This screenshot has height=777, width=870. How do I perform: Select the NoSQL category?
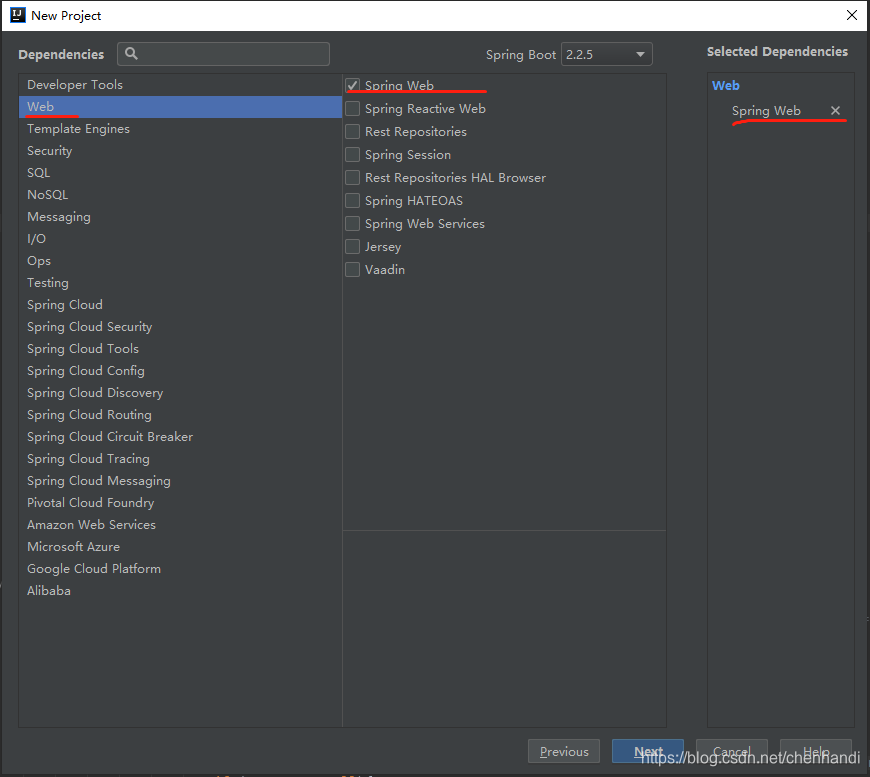coord(180,195)
